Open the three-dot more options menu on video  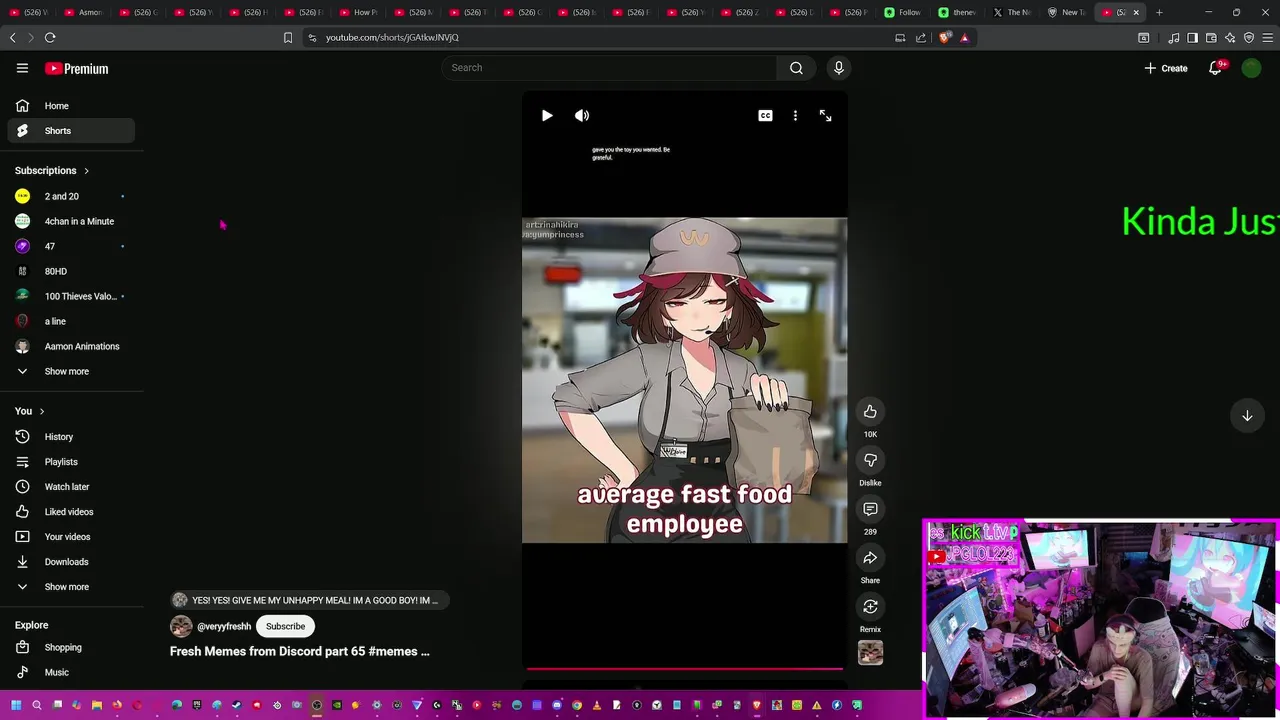coord(795,115)
